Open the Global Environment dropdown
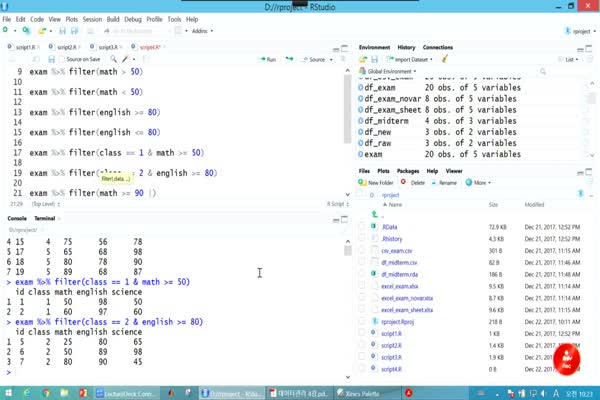This screenshot has height=400, width=600. click(x=389, y=72)
